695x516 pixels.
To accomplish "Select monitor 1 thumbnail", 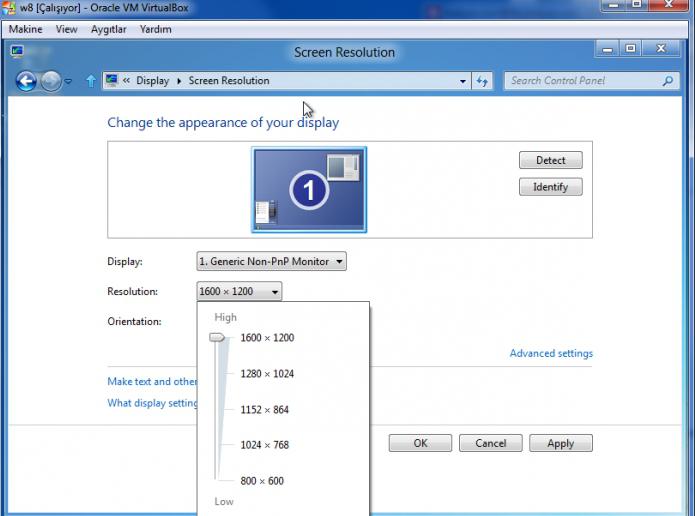I will (309, 190).
